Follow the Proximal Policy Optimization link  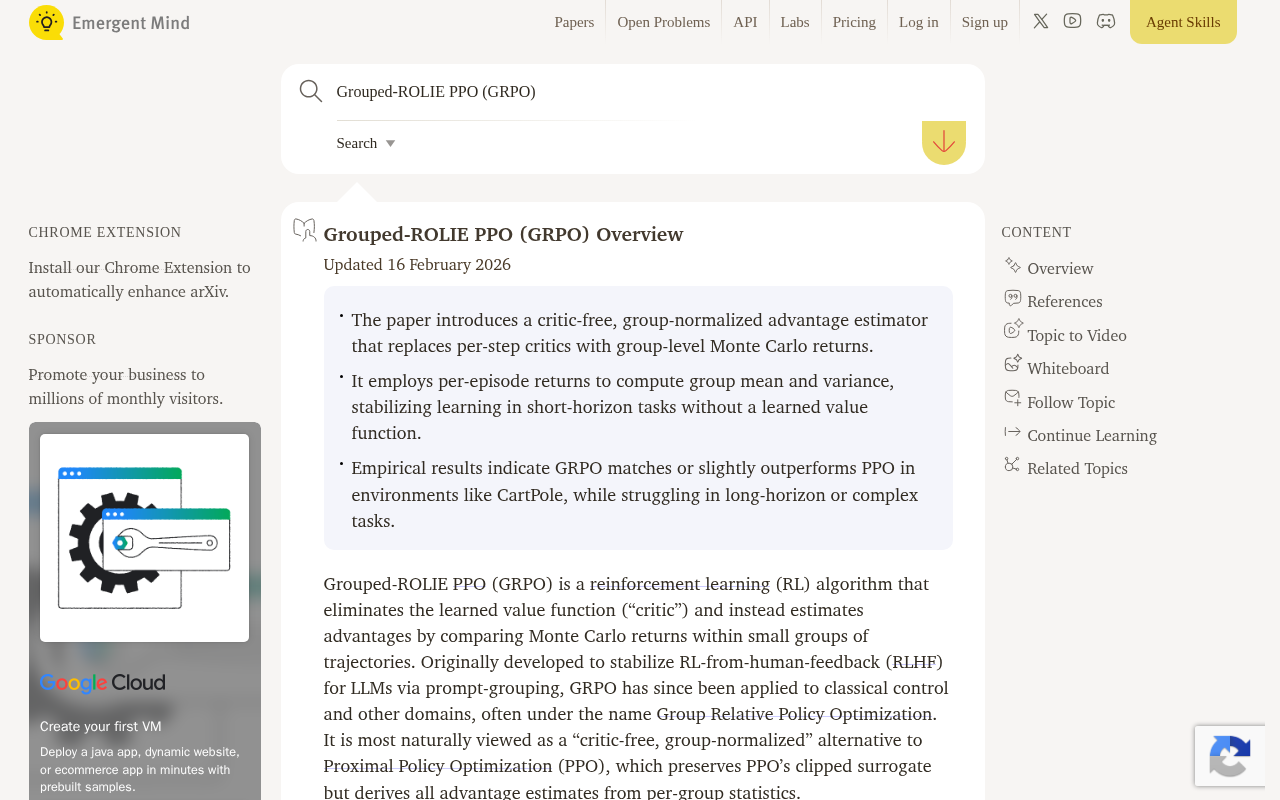coord(437,766)
